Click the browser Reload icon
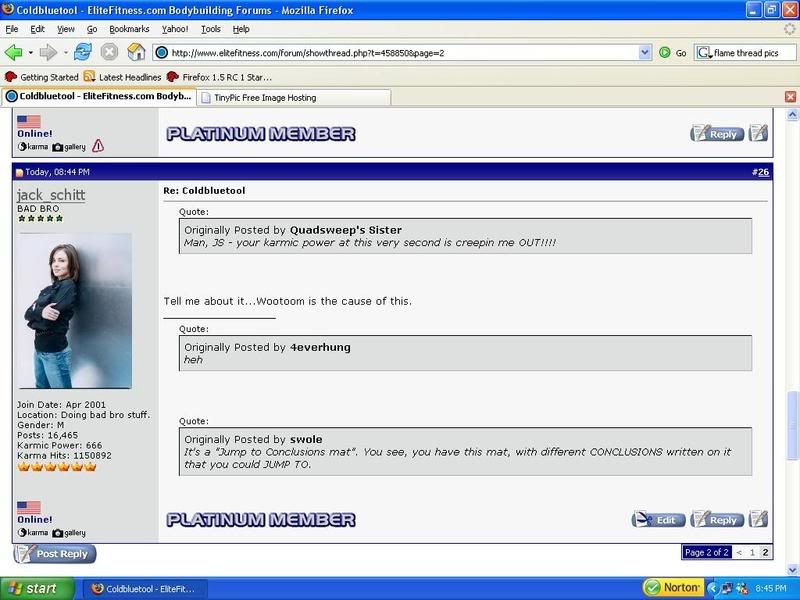This screenshot has height=600, width=800. point(83,52)
